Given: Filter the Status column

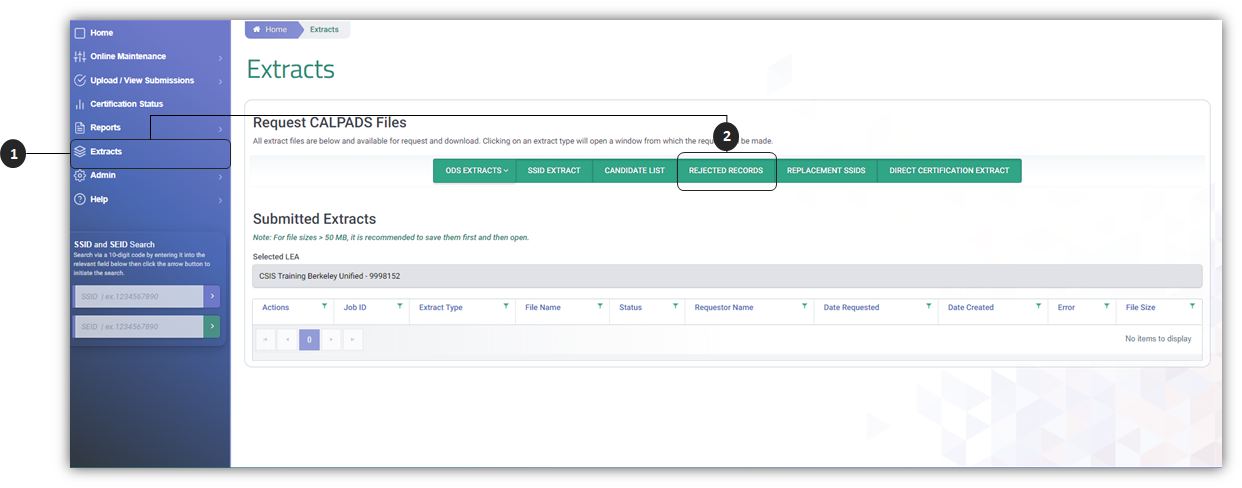Looking at the screenshot, I should click(x=675, y=307).
